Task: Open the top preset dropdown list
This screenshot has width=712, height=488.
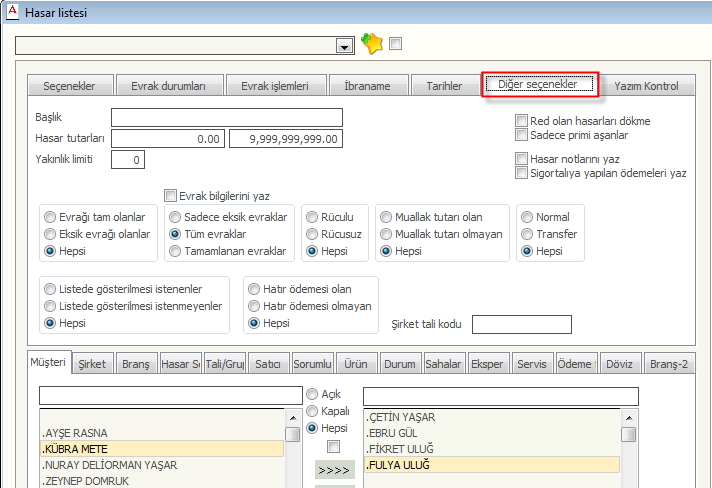Action: 344,46
